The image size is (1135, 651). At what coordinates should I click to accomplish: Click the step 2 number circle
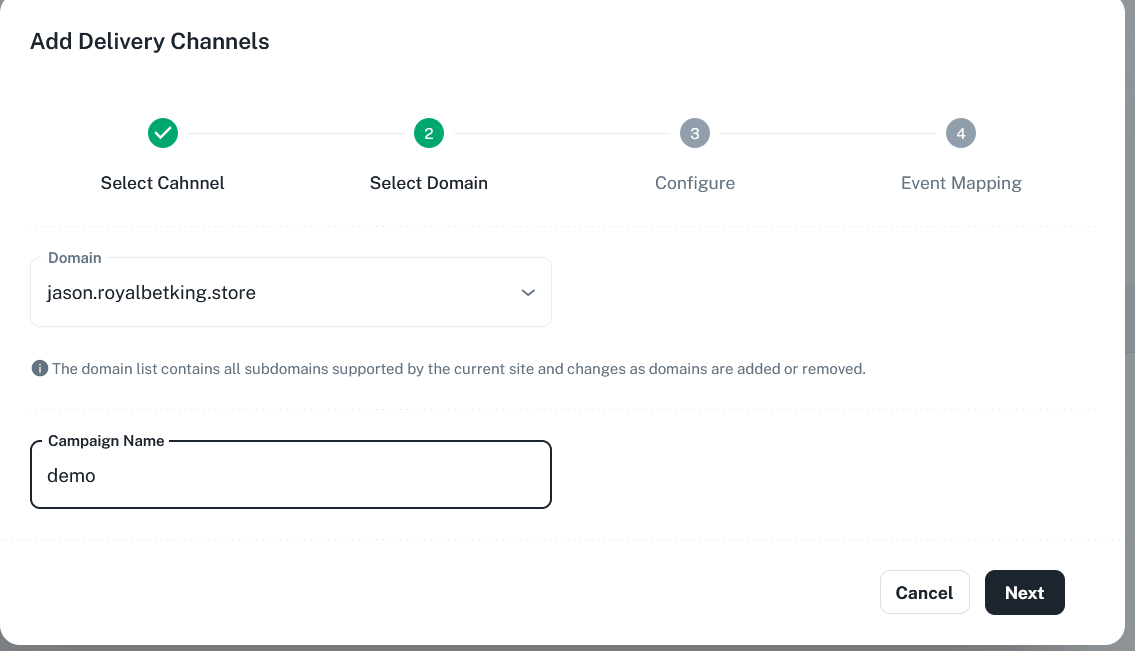pyautogui.click(x=429, y=133)
